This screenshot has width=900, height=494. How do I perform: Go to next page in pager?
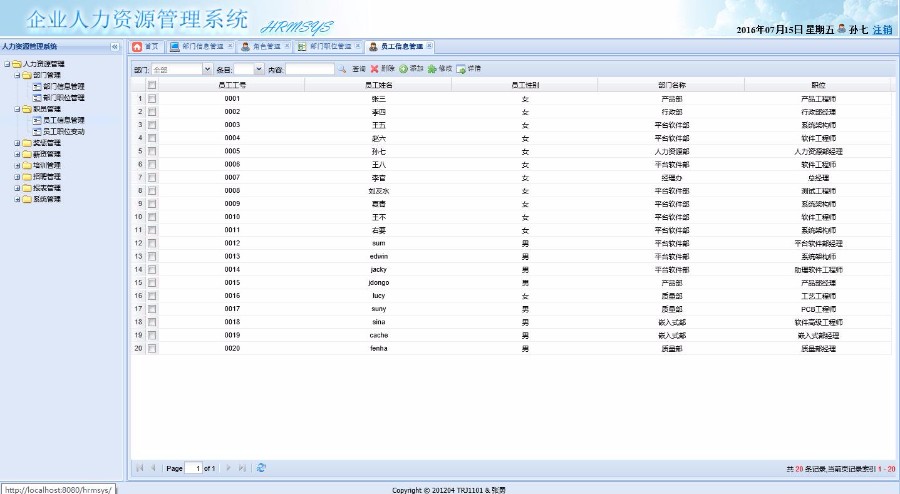point(228,468)
